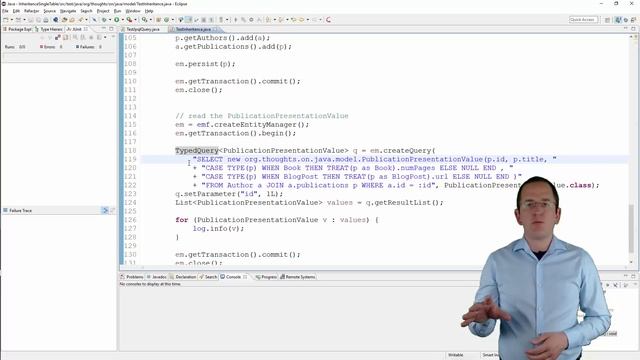Screen dimensions: 640x360
Task: Minimize the JUnit view panel
Action: coord(103,29)
